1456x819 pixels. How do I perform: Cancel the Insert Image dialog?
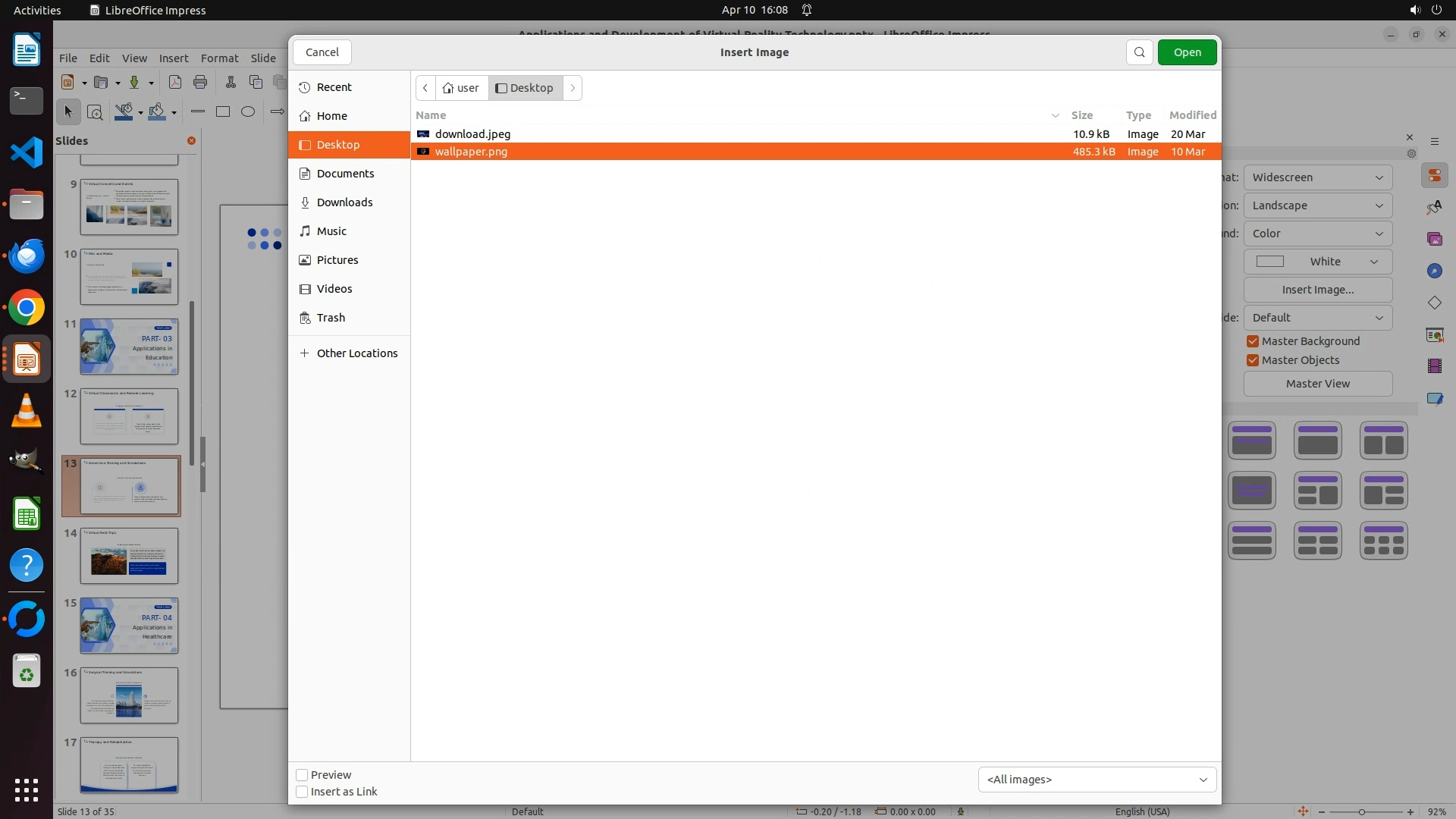point(322,52)
